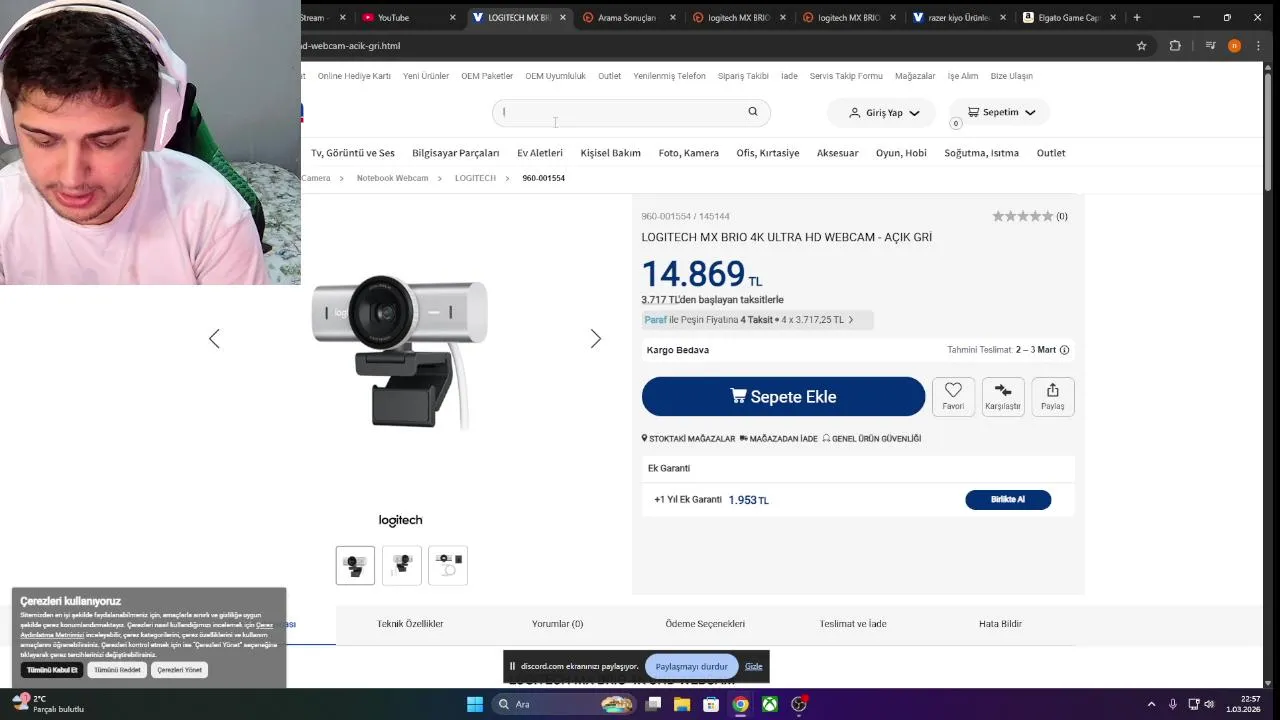Viewport: 1280px width, 720px height.
Task: Open Chrome media control icon
Action: [1210, 46]
